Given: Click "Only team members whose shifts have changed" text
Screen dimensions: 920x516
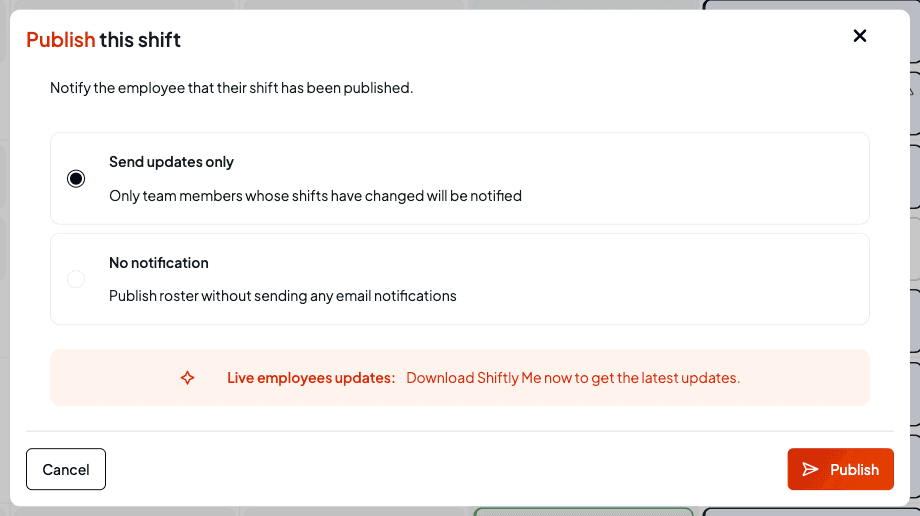Looking at the screenshot, I should click(x=316, y=195).
